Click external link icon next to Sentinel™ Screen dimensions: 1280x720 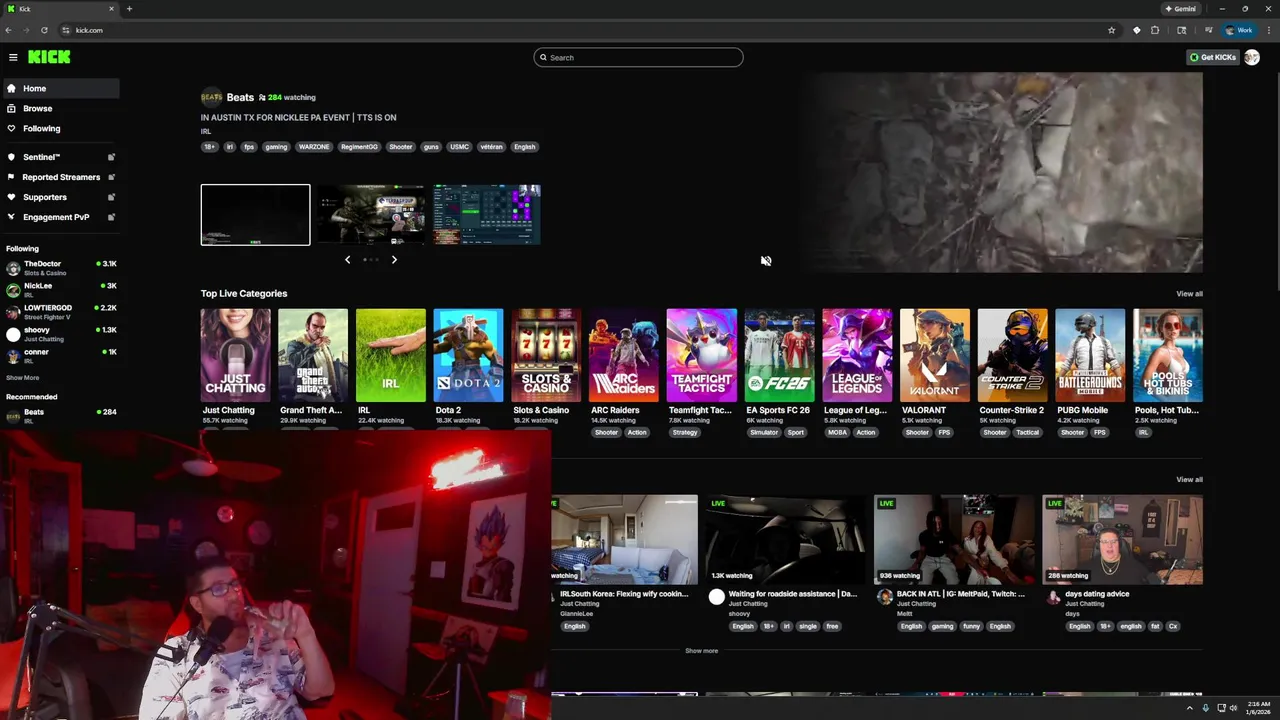click(x=111, y=157)
